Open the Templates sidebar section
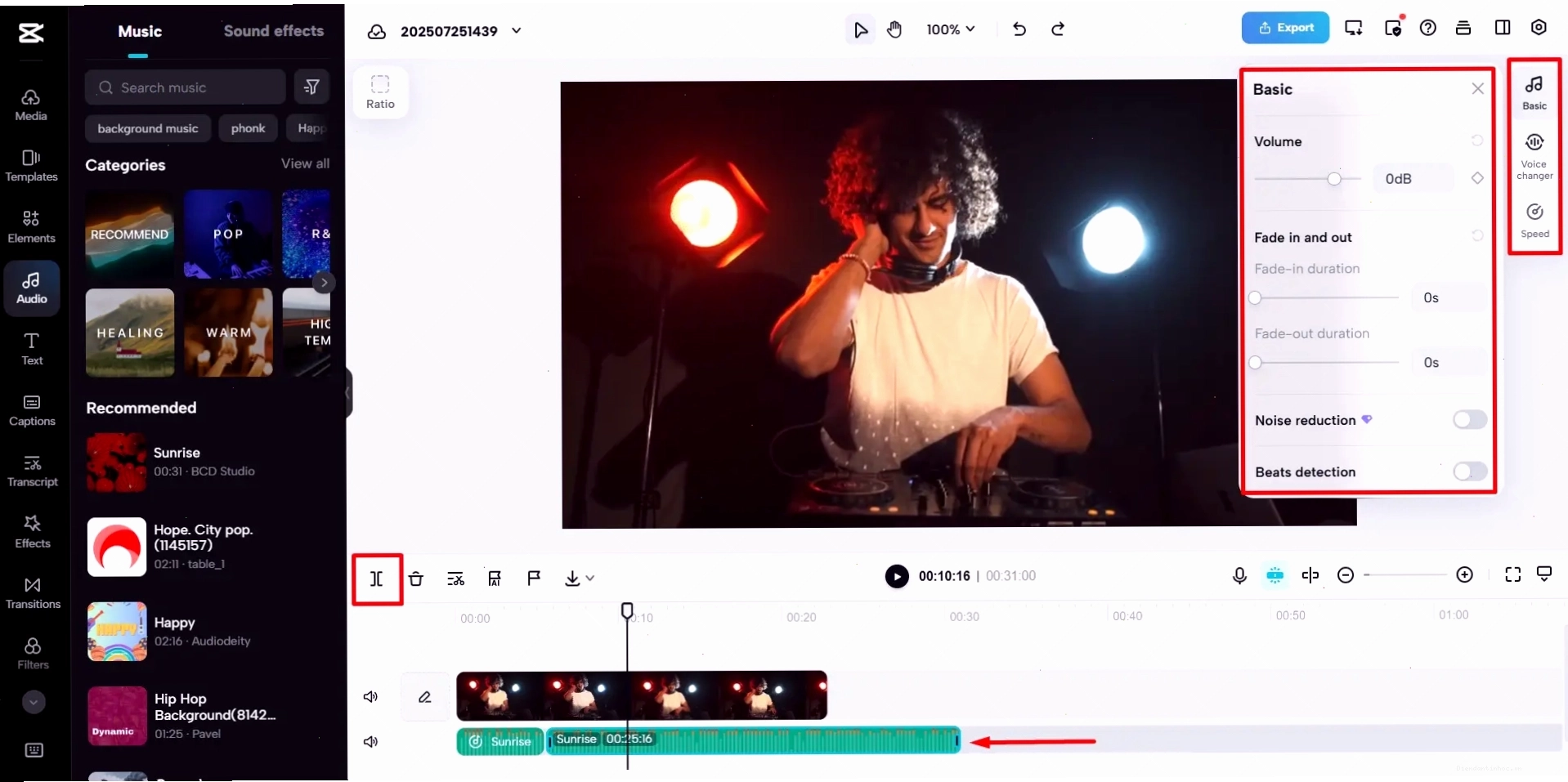Screen dimensions: 1568x782 point(31,166)
